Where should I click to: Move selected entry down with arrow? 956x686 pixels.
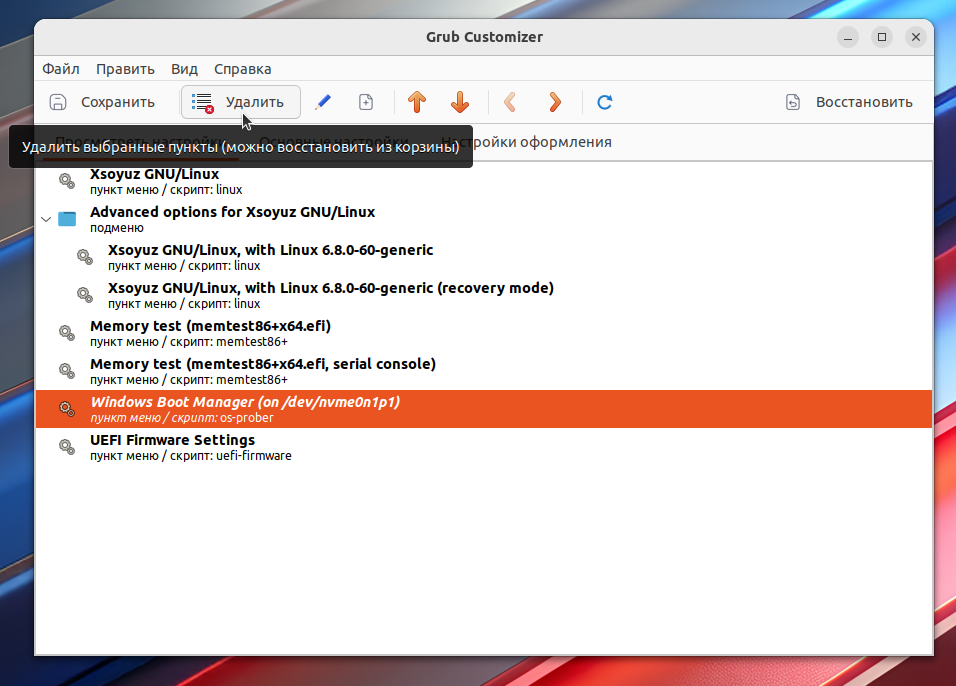pos(460,102)
